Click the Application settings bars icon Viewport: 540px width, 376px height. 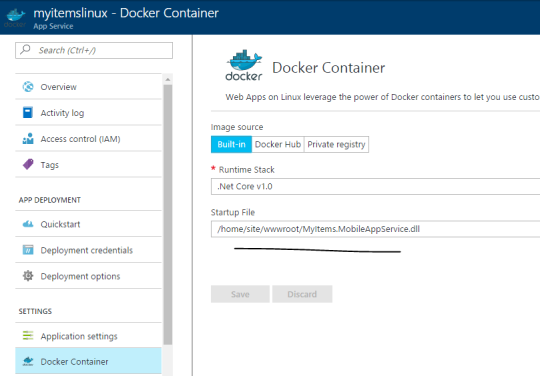[28, 335]
